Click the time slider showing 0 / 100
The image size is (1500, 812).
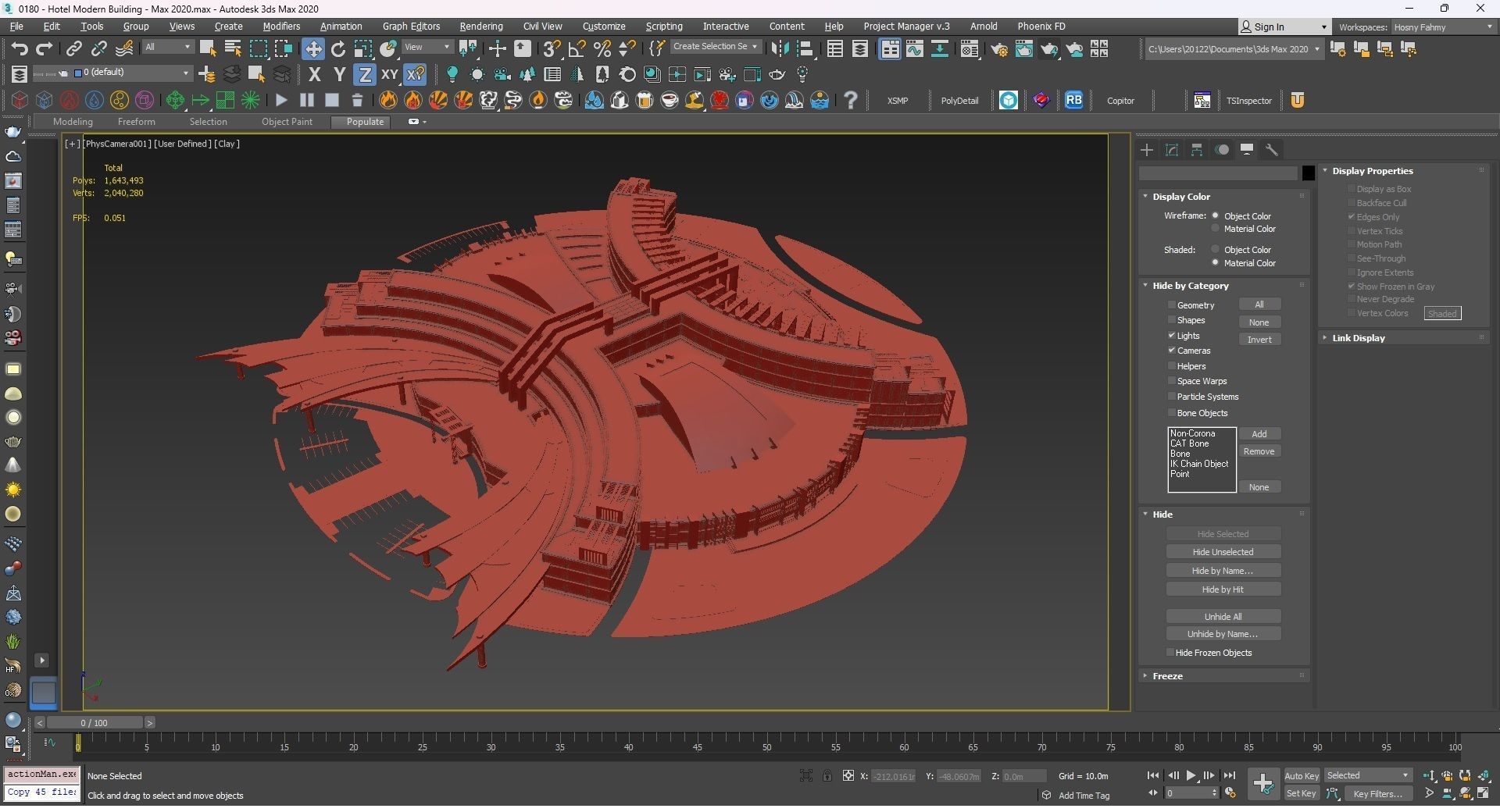point(94,723)
